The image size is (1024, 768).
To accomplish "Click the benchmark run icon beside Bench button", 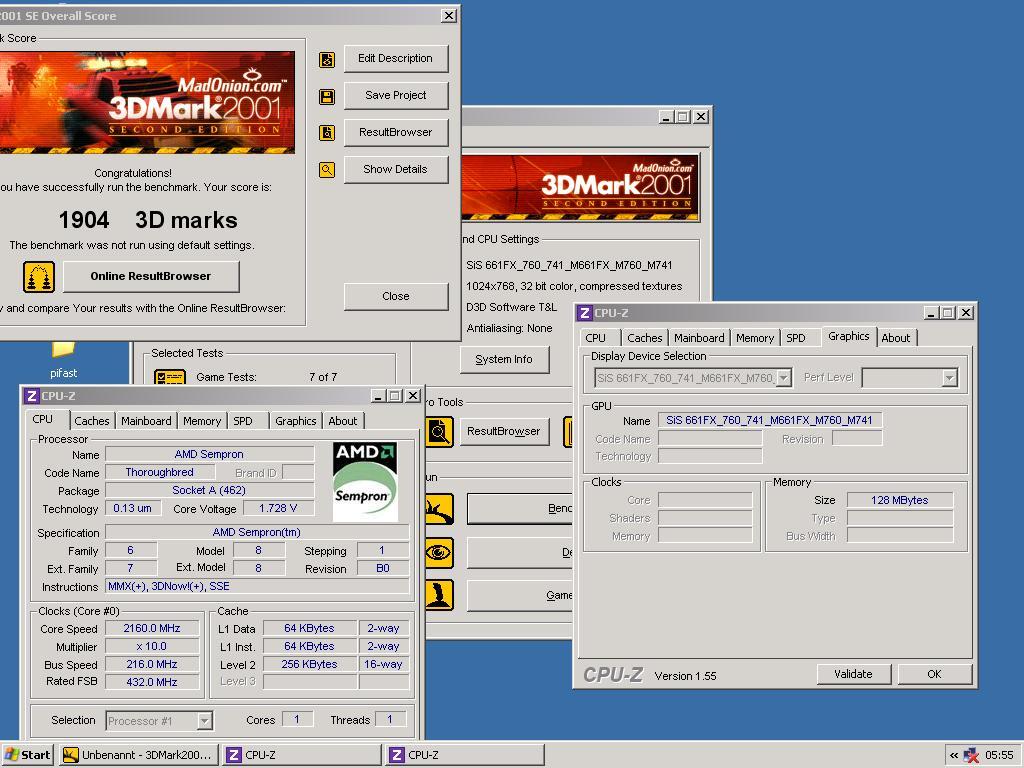I will [x=439, y=509].
